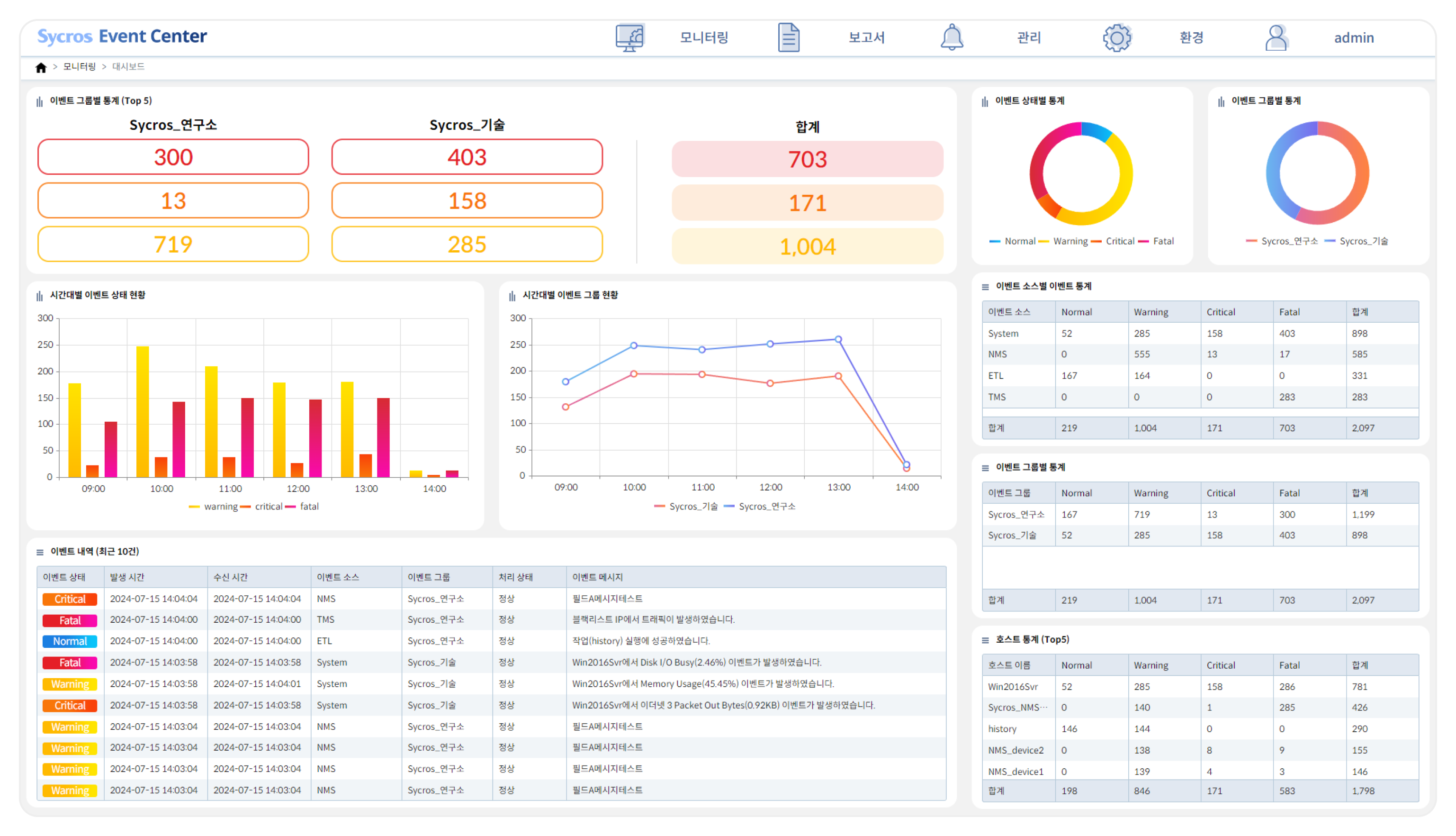Image resolution: width=1456 pixels, height=836 pixels.
Task: Open the 보고서 menu
Action: point(866,38)
